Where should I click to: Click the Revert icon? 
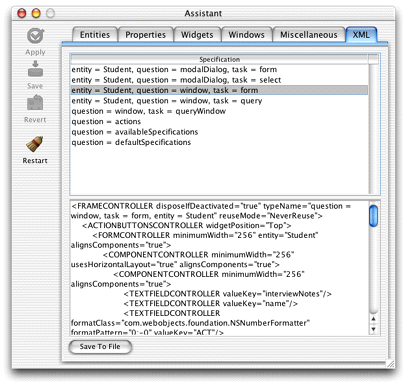click(x=35, y=103)
